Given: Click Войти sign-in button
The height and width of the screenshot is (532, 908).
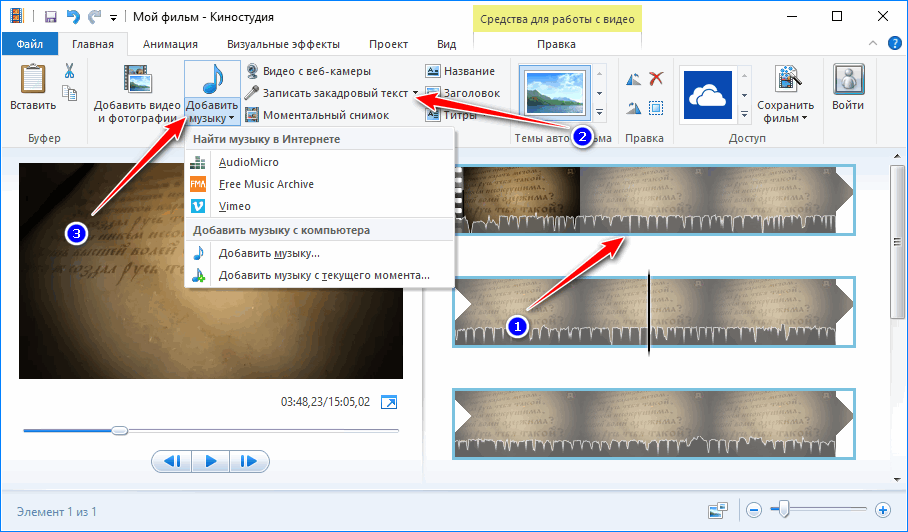Looking at the screenshot, I should (848, 87).
